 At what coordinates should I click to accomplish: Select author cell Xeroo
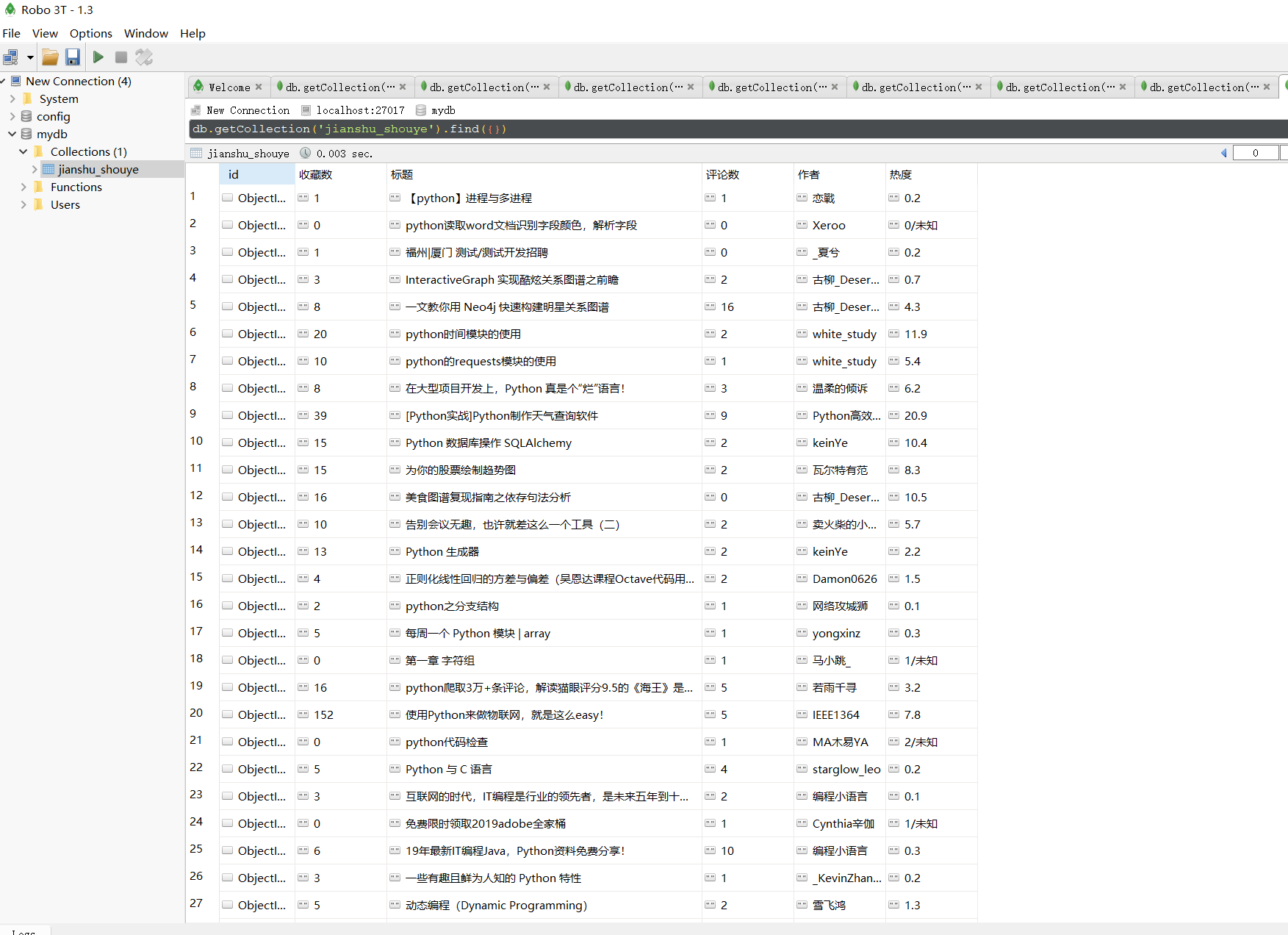(839, 226)
